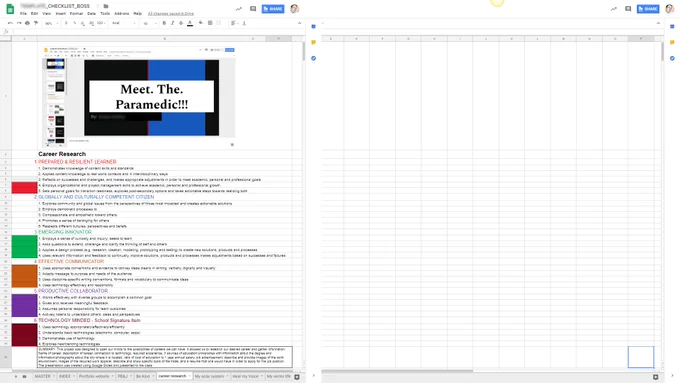This screenshot has width=680, height=383.
Task: Move file using the folder icon by the title
Action: [x=106, y=6]
